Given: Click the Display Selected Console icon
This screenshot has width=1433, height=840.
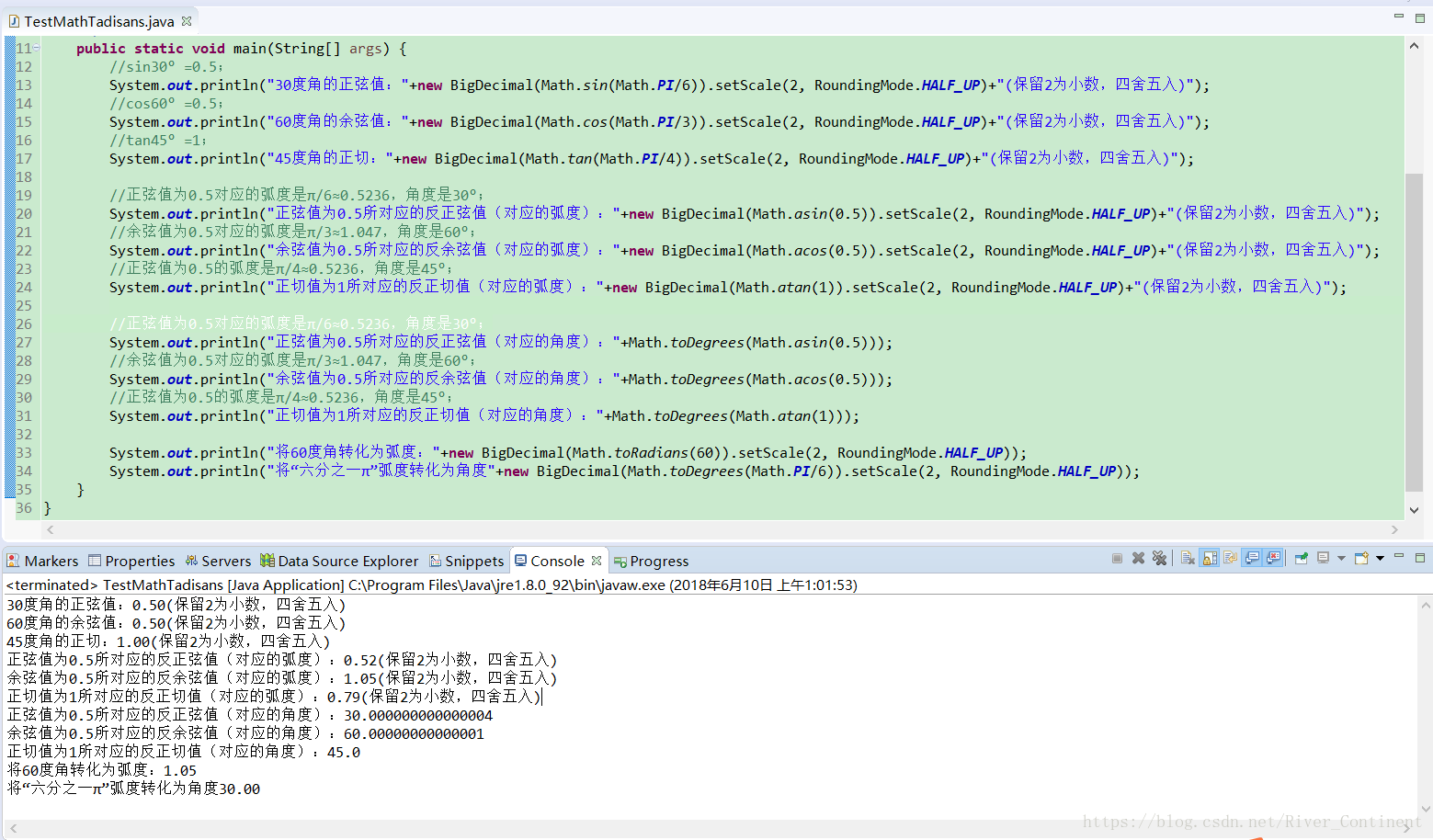Looking at the screenshot, I should coord(1324,558).
